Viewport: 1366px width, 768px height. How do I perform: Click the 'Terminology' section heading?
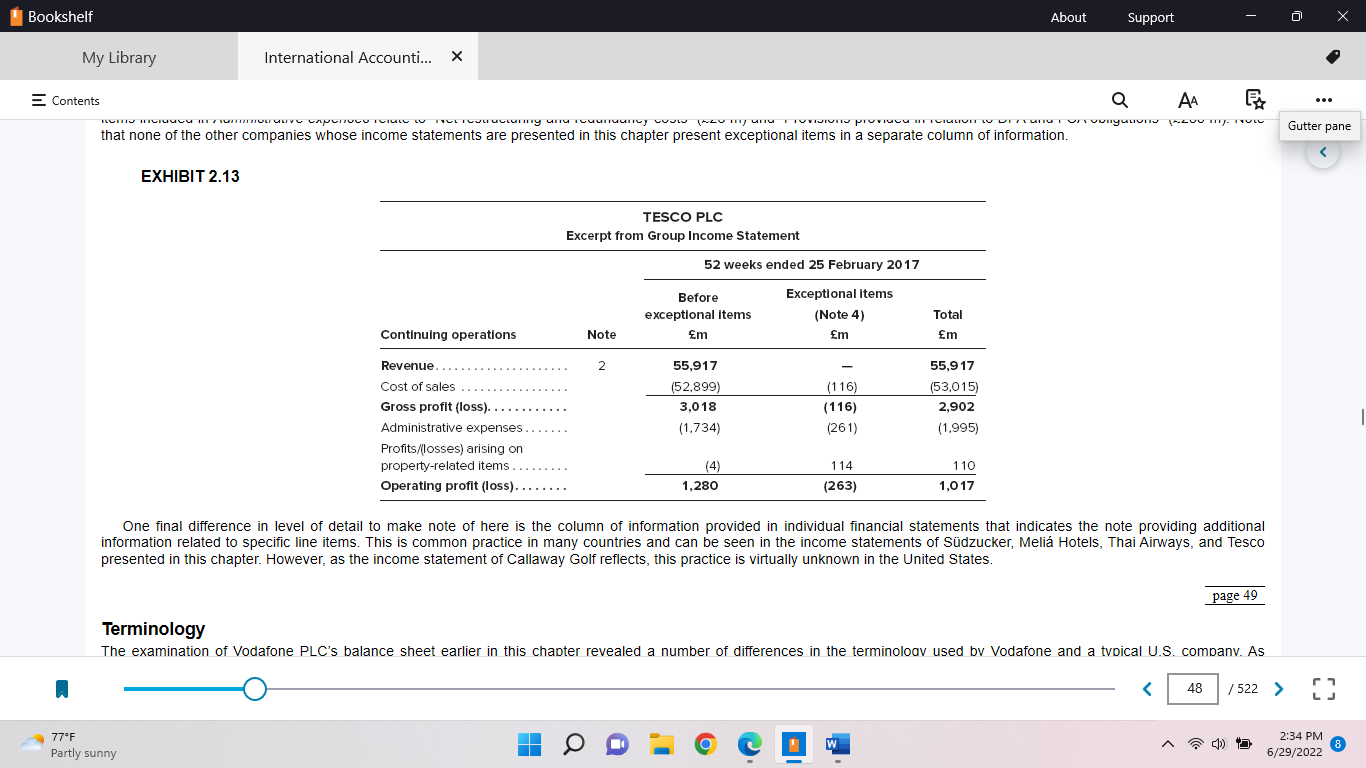pos(153,629)
